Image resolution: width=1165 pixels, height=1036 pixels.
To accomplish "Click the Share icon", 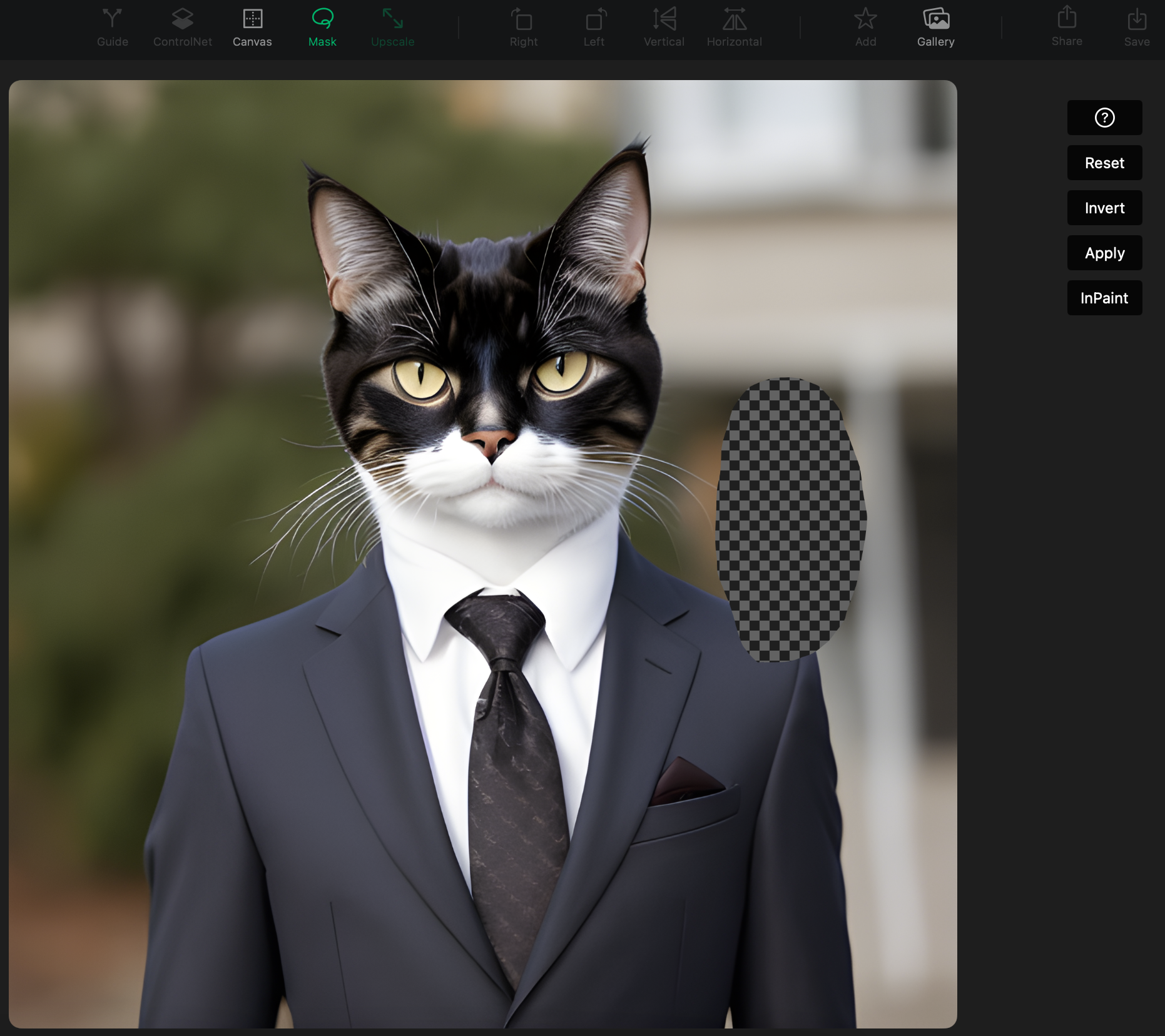I will (1067, 18).
